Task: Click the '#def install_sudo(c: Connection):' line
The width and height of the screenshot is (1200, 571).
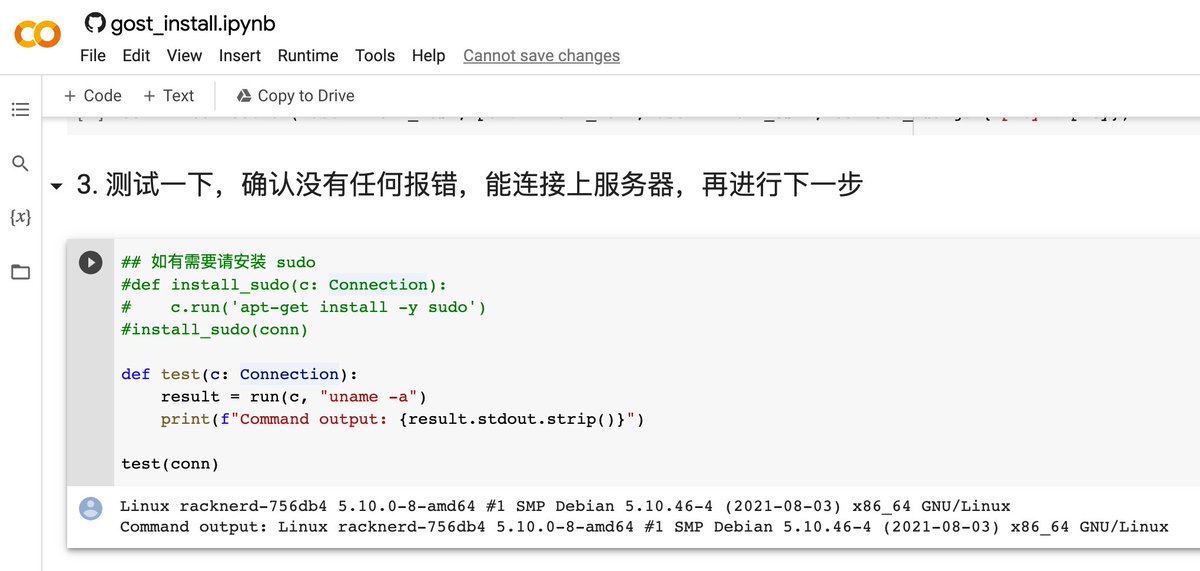Action: pos(284,285)
